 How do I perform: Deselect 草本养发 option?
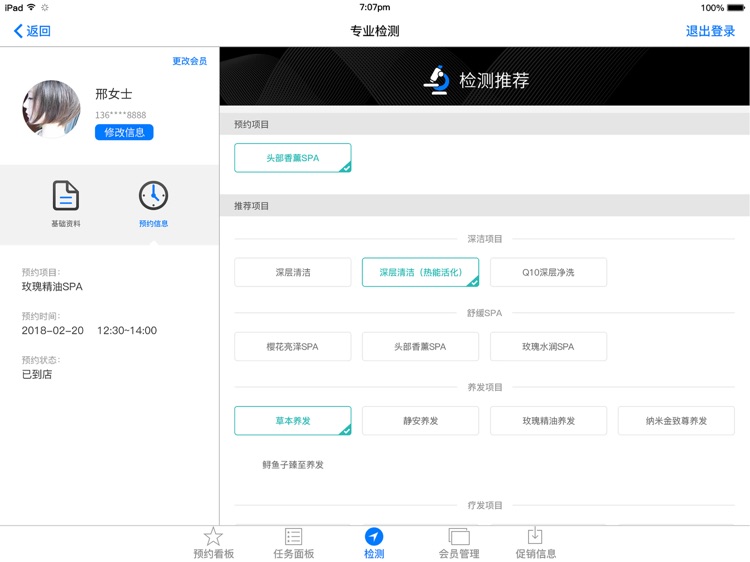pos(293,420)
